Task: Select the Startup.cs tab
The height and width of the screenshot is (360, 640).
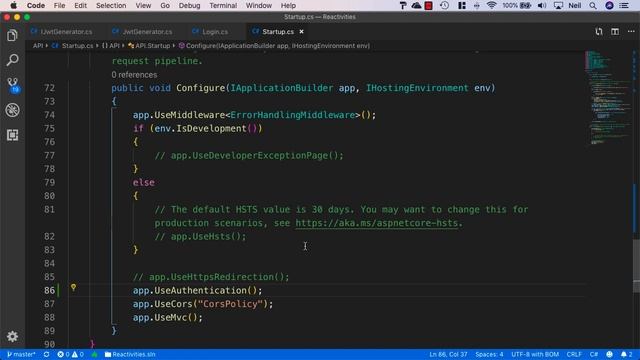Action: click(278, 31)
